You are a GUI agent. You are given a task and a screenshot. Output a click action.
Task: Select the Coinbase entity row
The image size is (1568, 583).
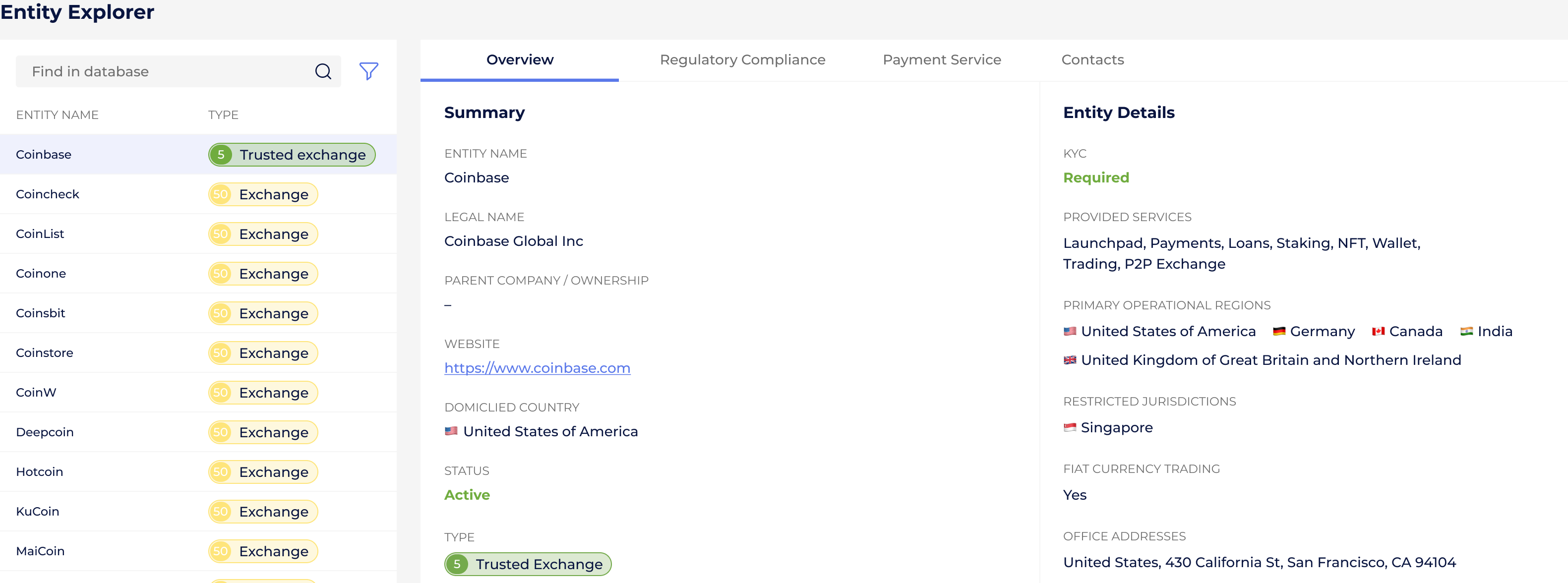point(198,155)
